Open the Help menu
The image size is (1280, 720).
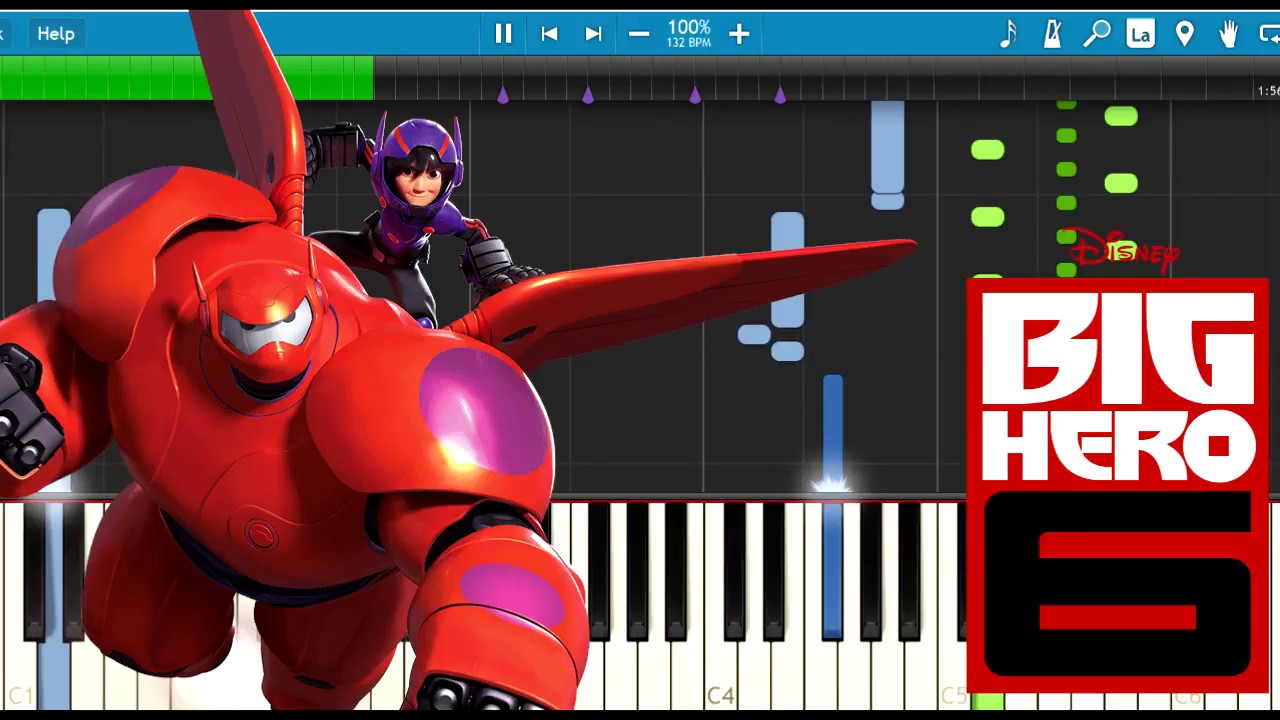(x=56, y=33)
